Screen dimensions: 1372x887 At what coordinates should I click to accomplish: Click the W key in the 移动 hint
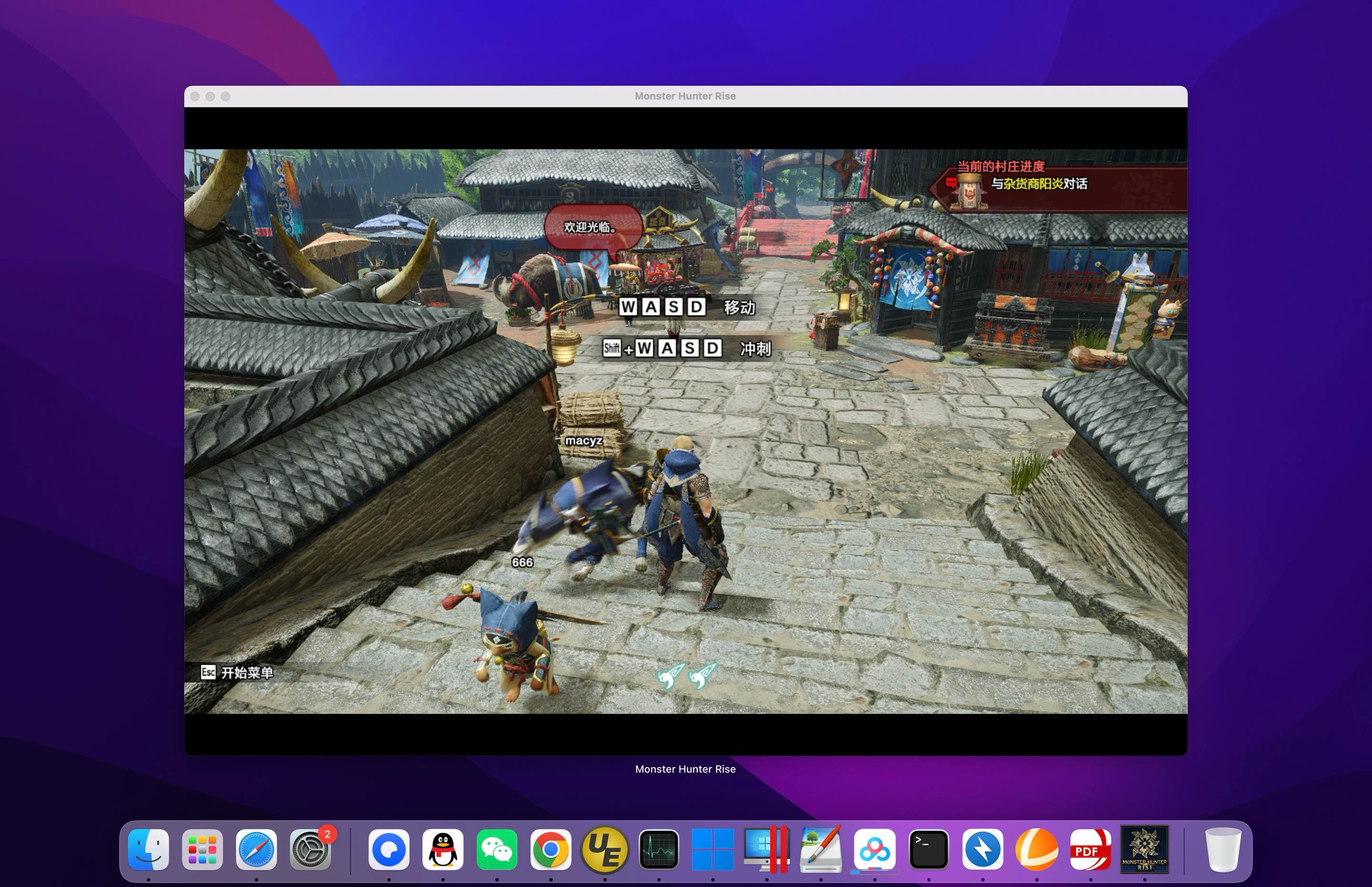628,307
